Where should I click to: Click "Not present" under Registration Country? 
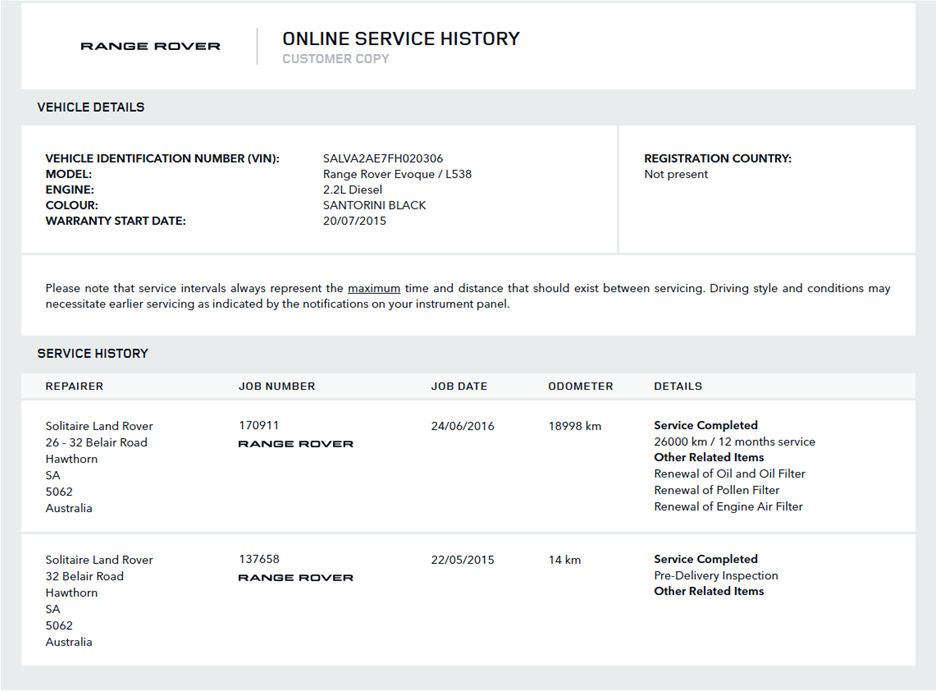pyautogui.click(x=676, y=174)
